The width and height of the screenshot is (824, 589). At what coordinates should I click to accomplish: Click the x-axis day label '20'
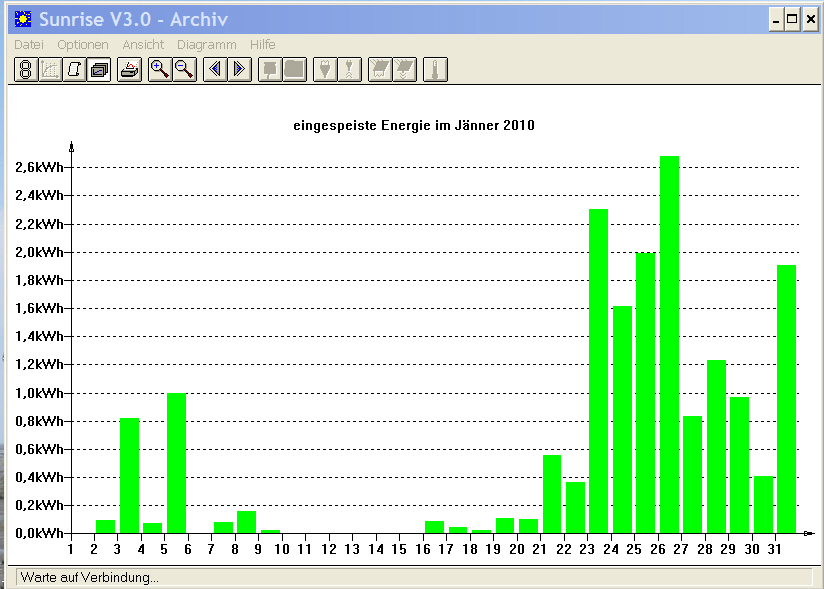(517, 549)
